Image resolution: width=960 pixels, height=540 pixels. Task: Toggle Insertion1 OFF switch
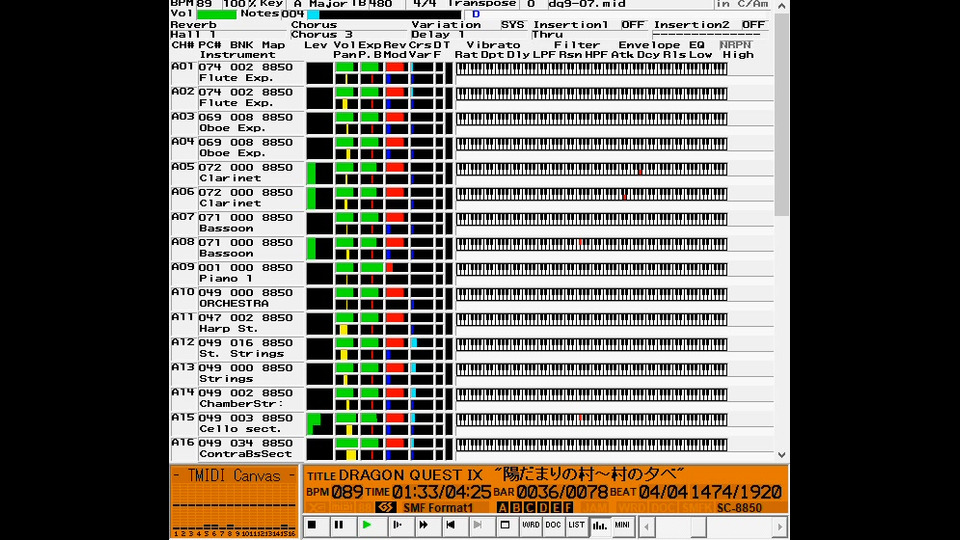(x=633, y=24)
